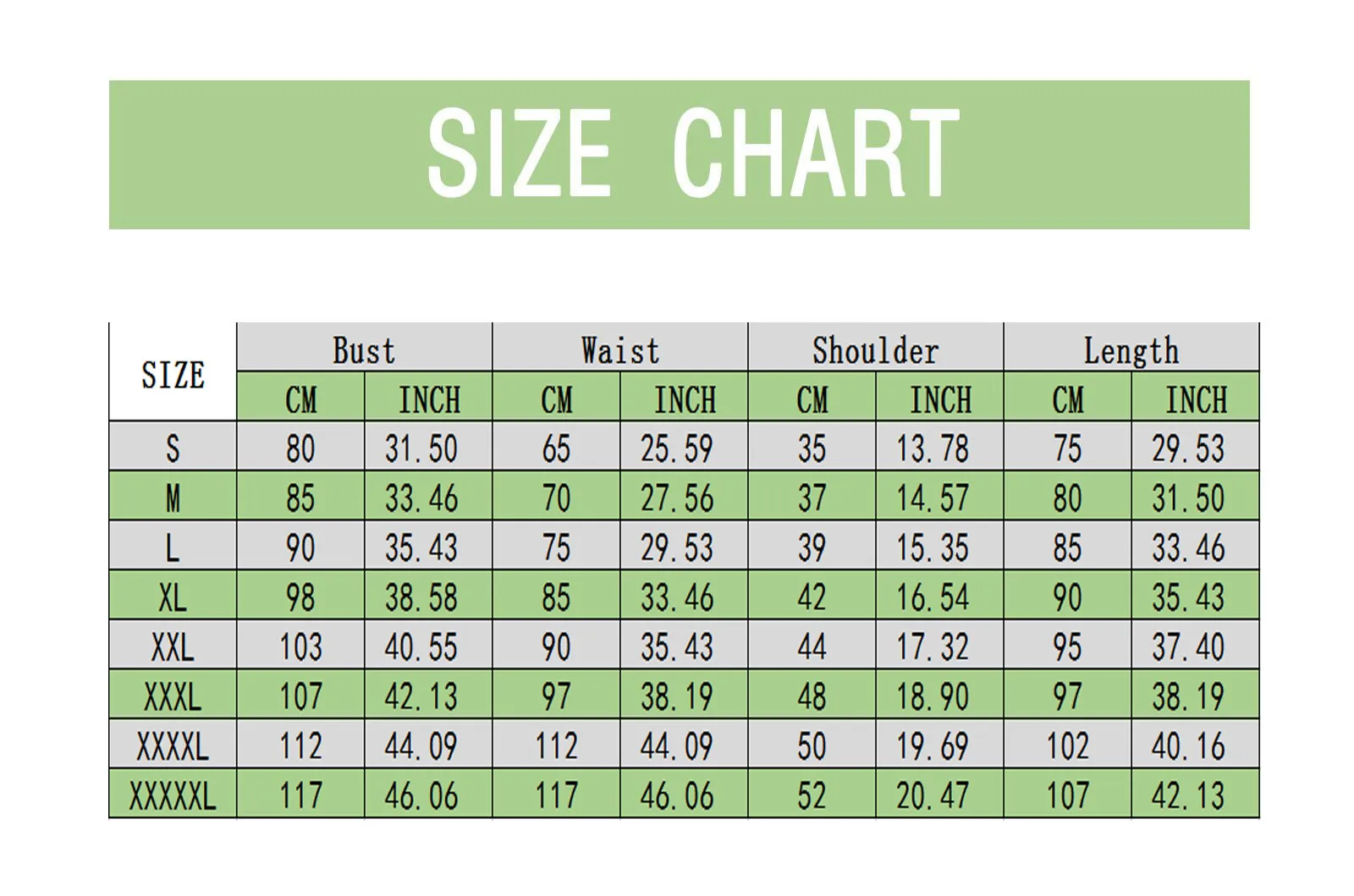Click the Bust CM subheader
1354x896 pixels.
coord(300,399)
